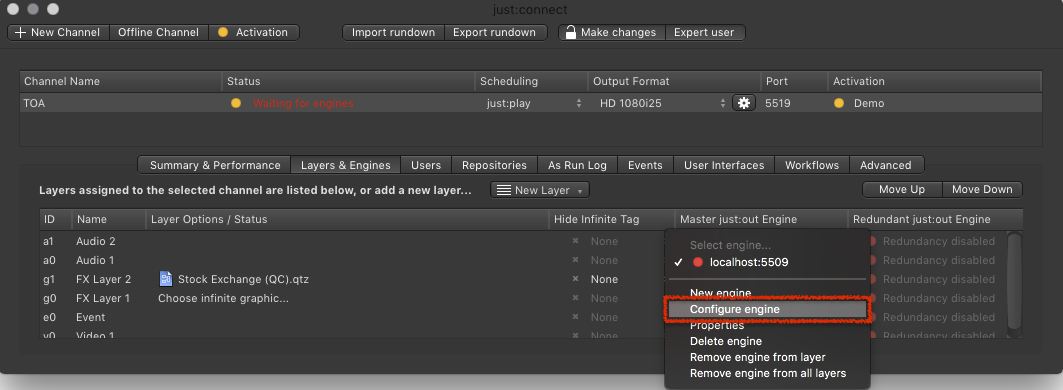
Task: Click the New Channel button
Action: click(58, 32)
